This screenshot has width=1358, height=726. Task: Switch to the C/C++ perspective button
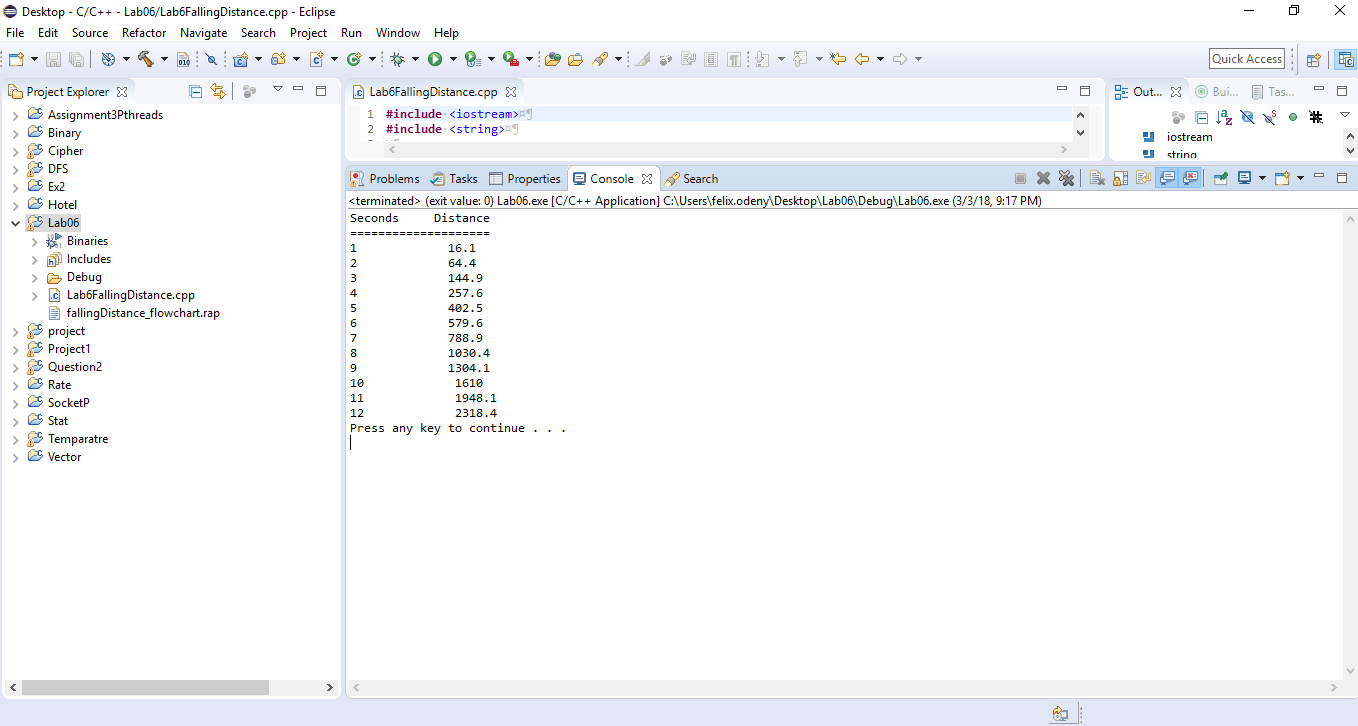pos(1346,59)
